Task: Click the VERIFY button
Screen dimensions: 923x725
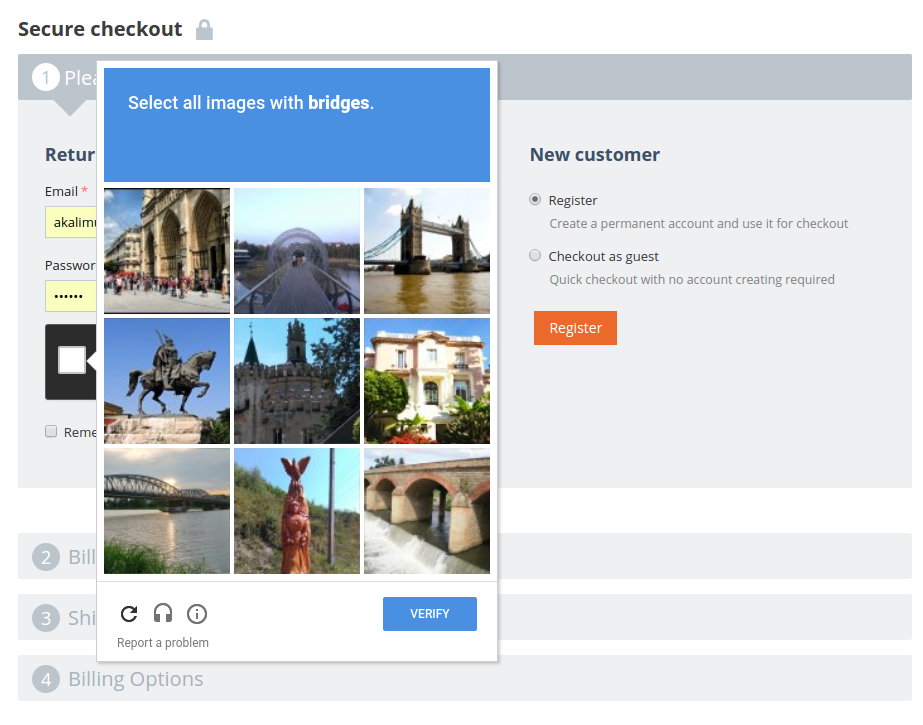Action: pyautogui.click(x=430, y=614)
